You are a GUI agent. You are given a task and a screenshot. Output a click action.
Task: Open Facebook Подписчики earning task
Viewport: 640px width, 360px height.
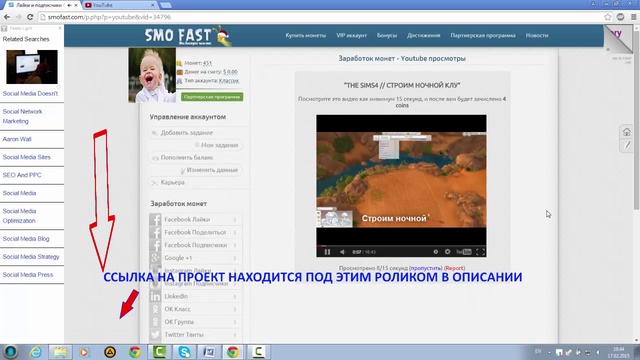click(x=196, y=245)
